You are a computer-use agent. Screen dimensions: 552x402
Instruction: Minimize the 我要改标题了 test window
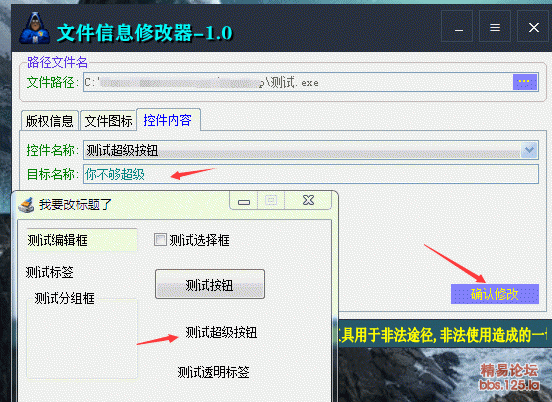tap(244, 201)
